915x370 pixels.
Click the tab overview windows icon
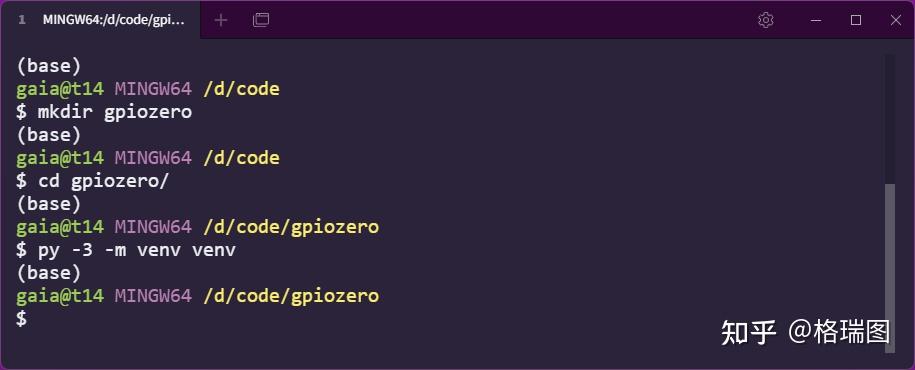[x=261, y=20]
